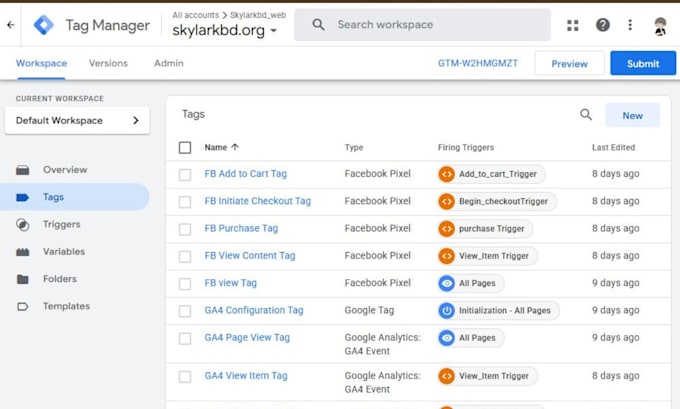Image resolution: width=680 pixels, height=409 pixels.
Task: Click the All accounts breadcrumb
Action: click(x=196, y=15)
